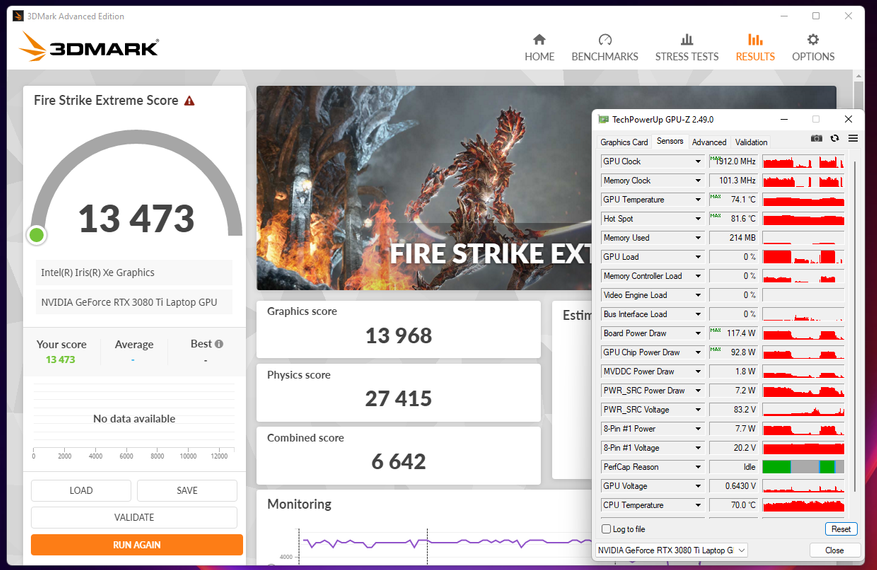
Task: Expand the GPU Temperature sensor dropdown
Action: coord(698,200)
